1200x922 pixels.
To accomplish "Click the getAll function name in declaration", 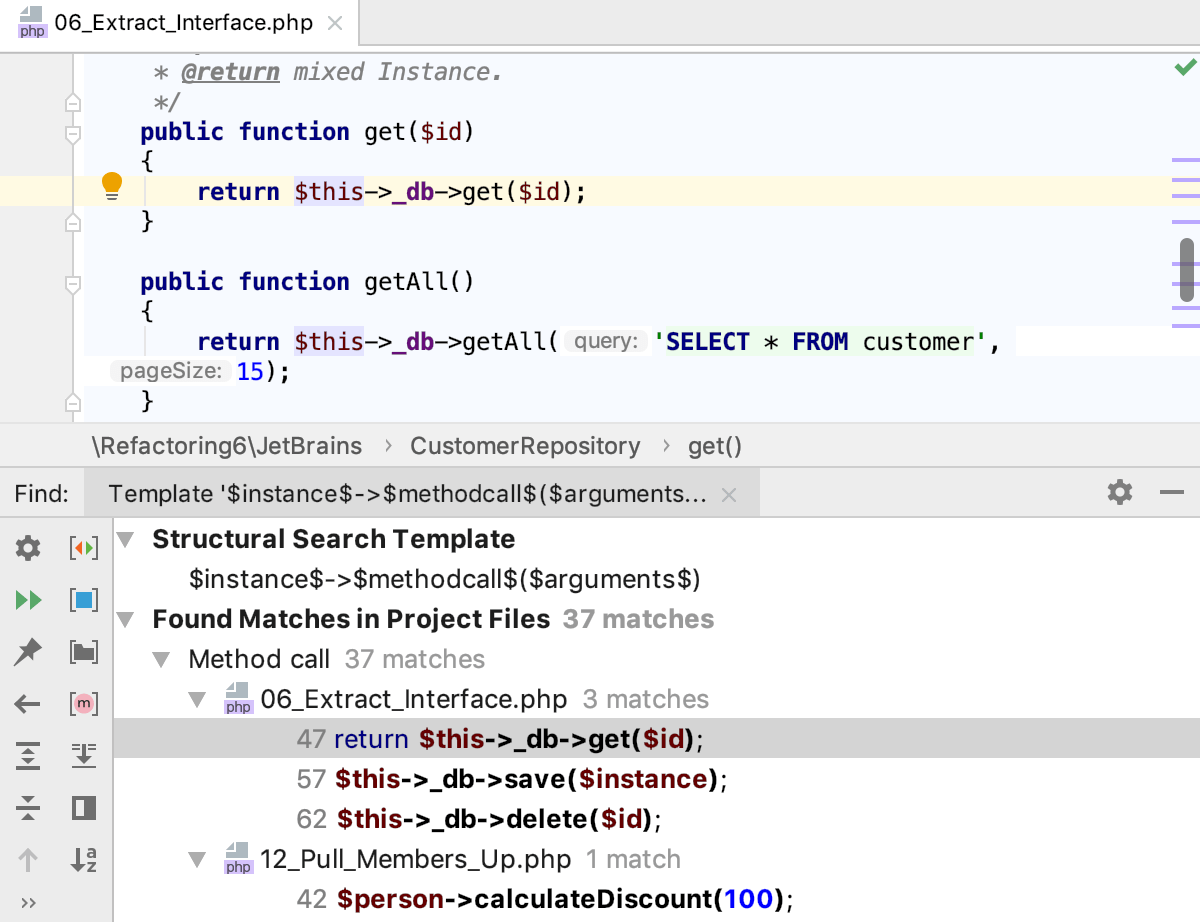I will click(405, 282).
